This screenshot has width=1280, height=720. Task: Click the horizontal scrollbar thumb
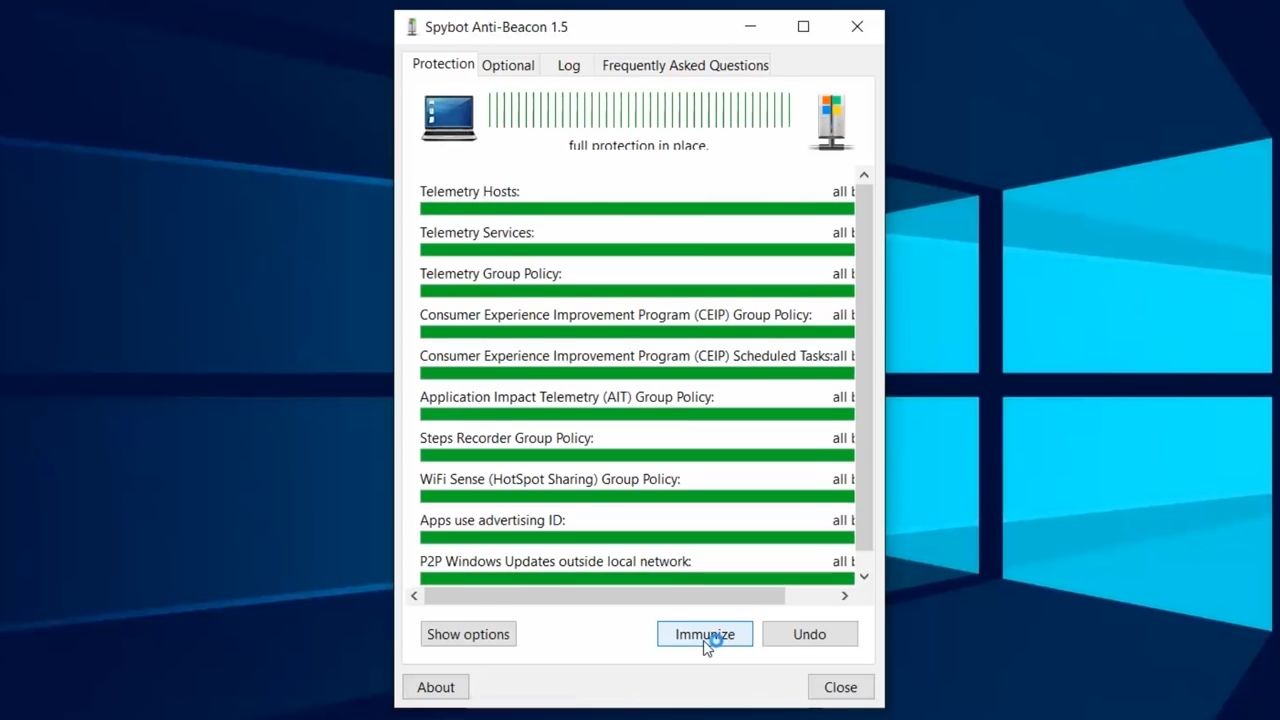604,596
